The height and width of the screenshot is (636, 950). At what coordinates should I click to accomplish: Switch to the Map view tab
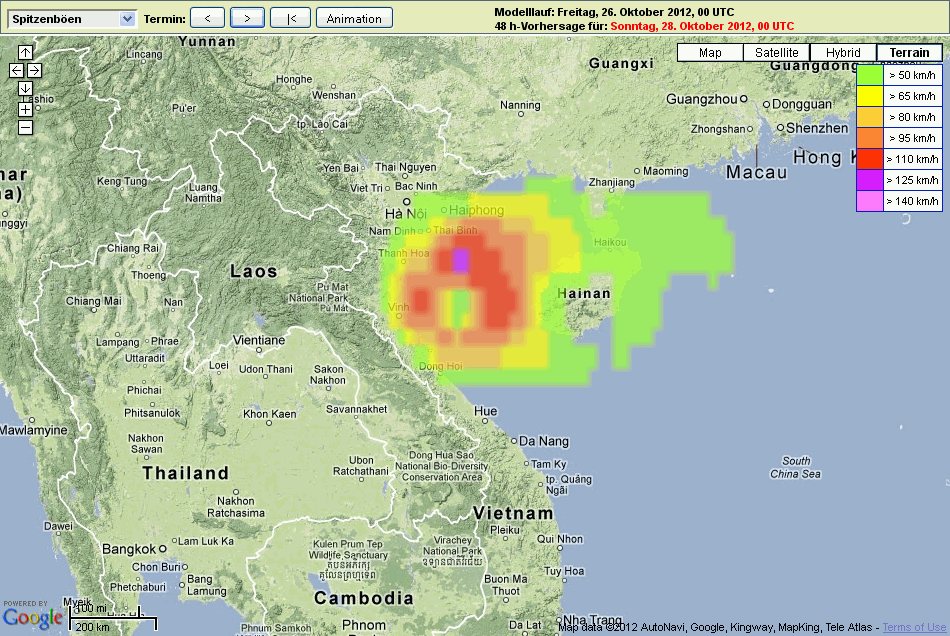[710, 53]
